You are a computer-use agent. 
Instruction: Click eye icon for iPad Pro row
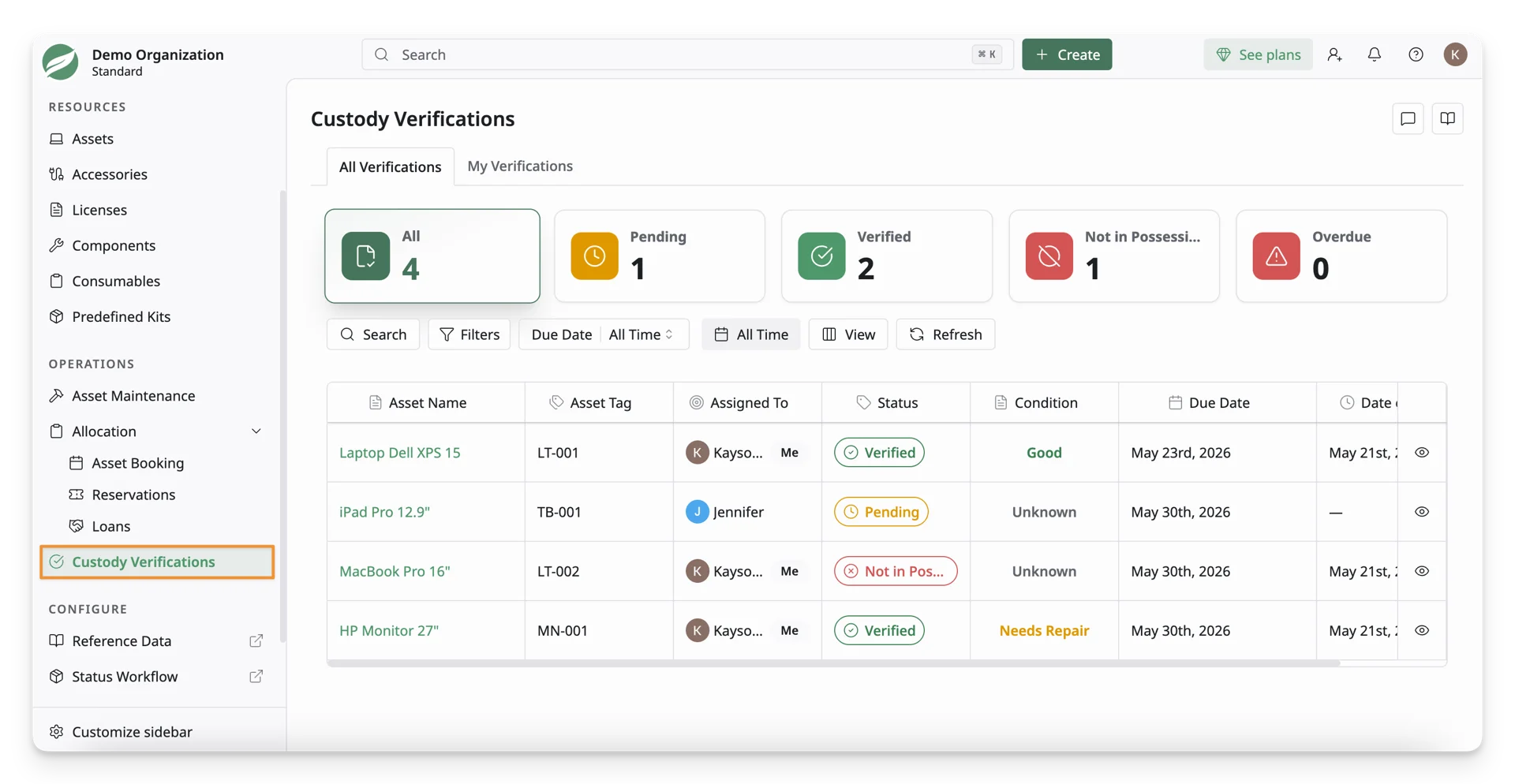coord(1421,512)
